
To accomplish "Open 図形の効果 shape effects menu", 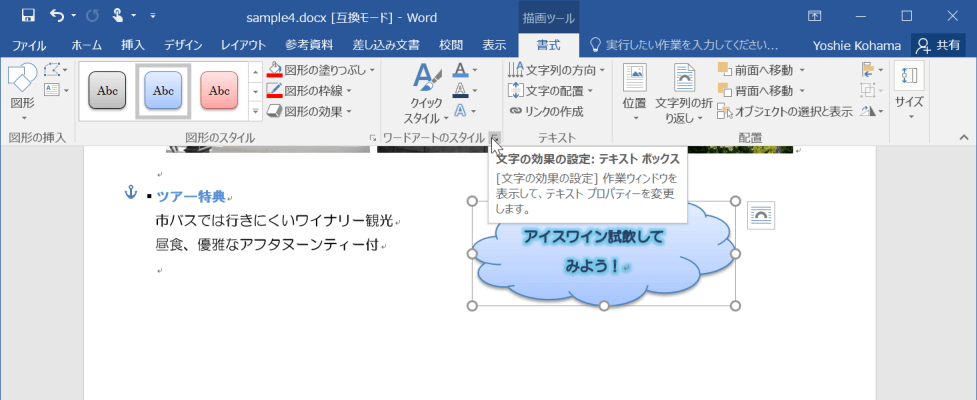I will coord(309,112).
